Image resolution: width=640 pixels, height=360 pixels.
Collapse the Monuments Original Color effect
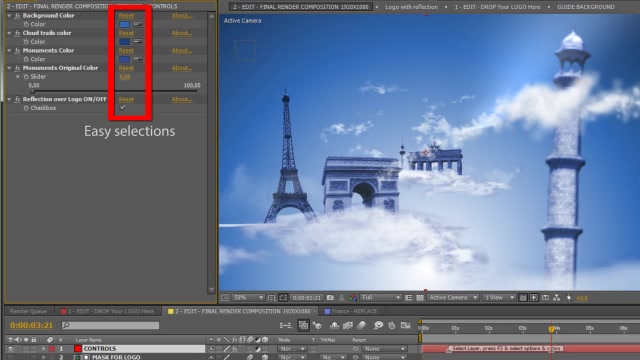(x=9, y=68)
